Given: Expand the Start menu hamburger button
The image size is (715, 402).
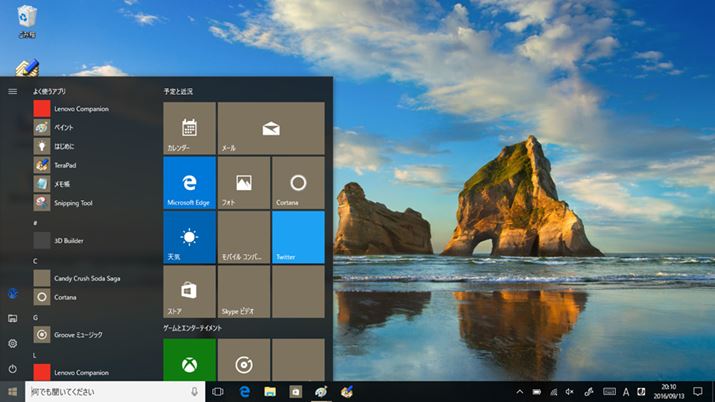Looking at the screenshot, I should (13, 91).
